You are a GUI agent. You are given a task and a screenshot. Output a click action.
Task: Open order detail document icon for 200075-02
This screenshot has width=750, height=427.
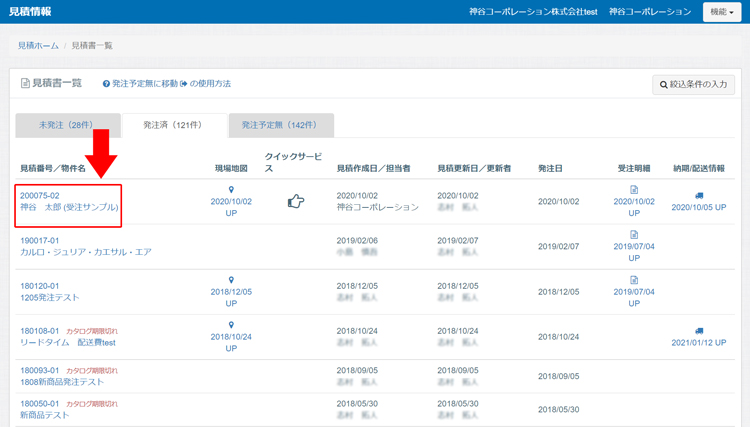coord(634,190)
